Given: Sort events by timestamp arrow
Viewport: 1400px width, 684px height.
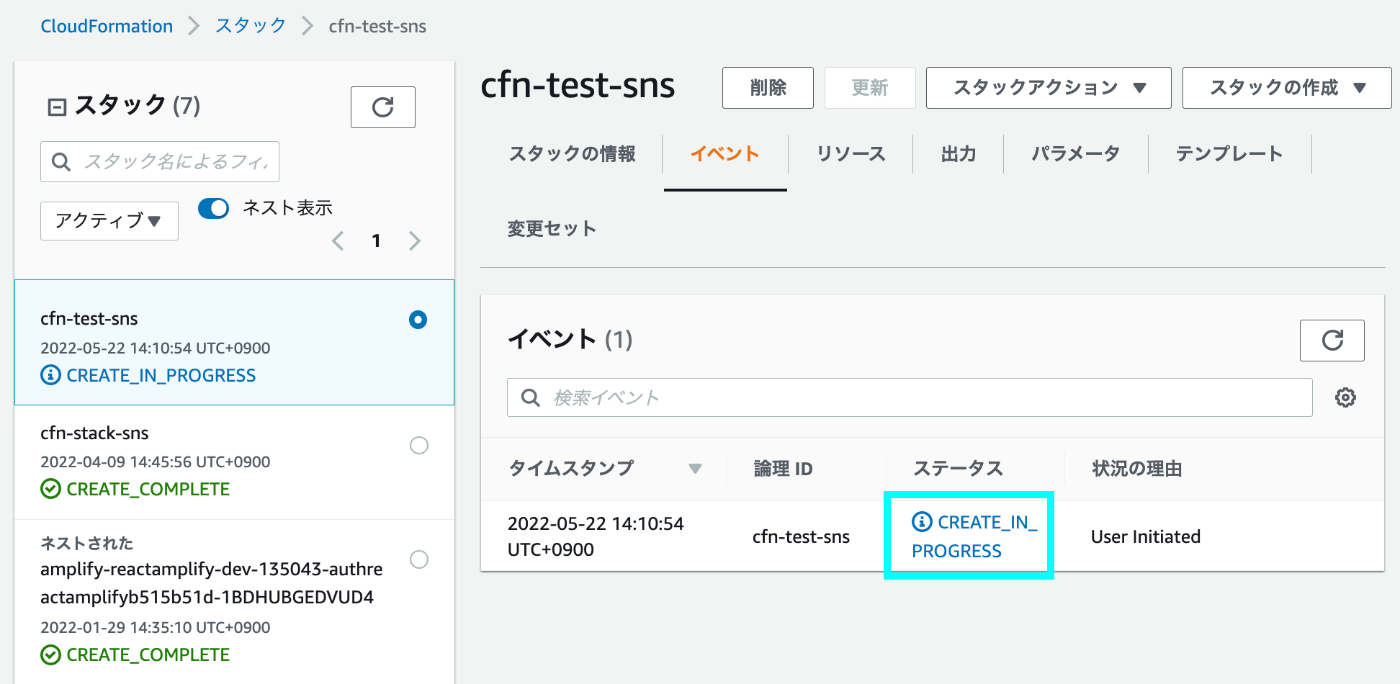Looking at the screenshot, I should coord(695,469).
